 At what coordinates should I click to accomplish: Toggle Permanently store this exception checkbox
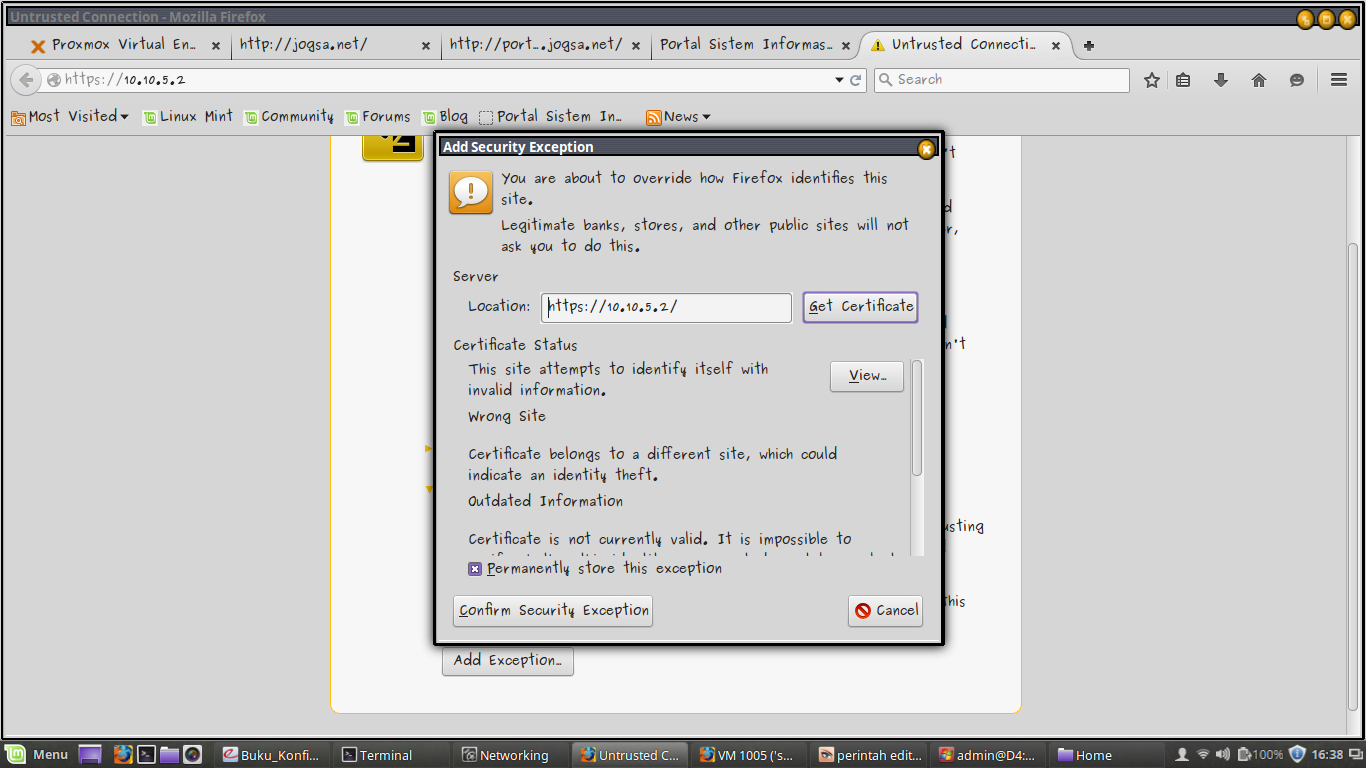475,569
